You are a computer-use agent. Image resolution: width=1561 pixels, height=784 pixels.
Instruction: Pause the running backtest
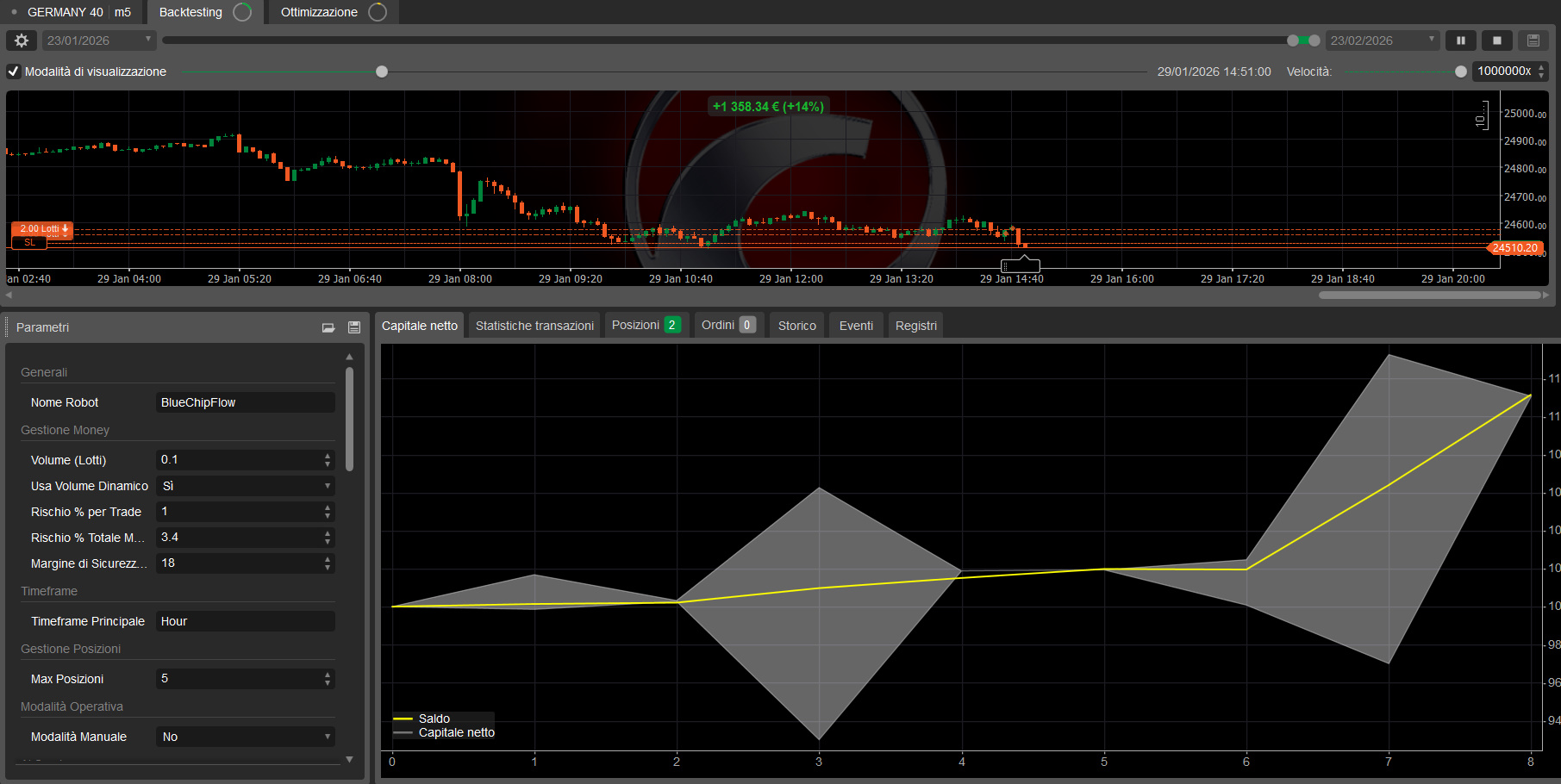(x=1461, y=40)
